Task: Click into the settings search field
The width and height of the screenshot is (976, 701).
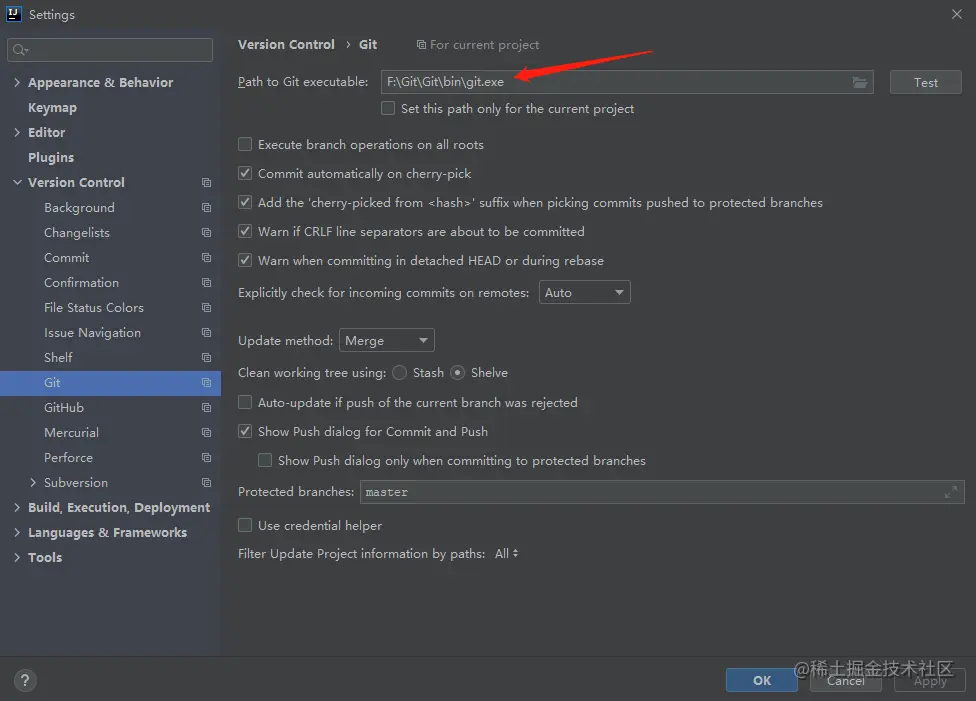Action: 110,50
